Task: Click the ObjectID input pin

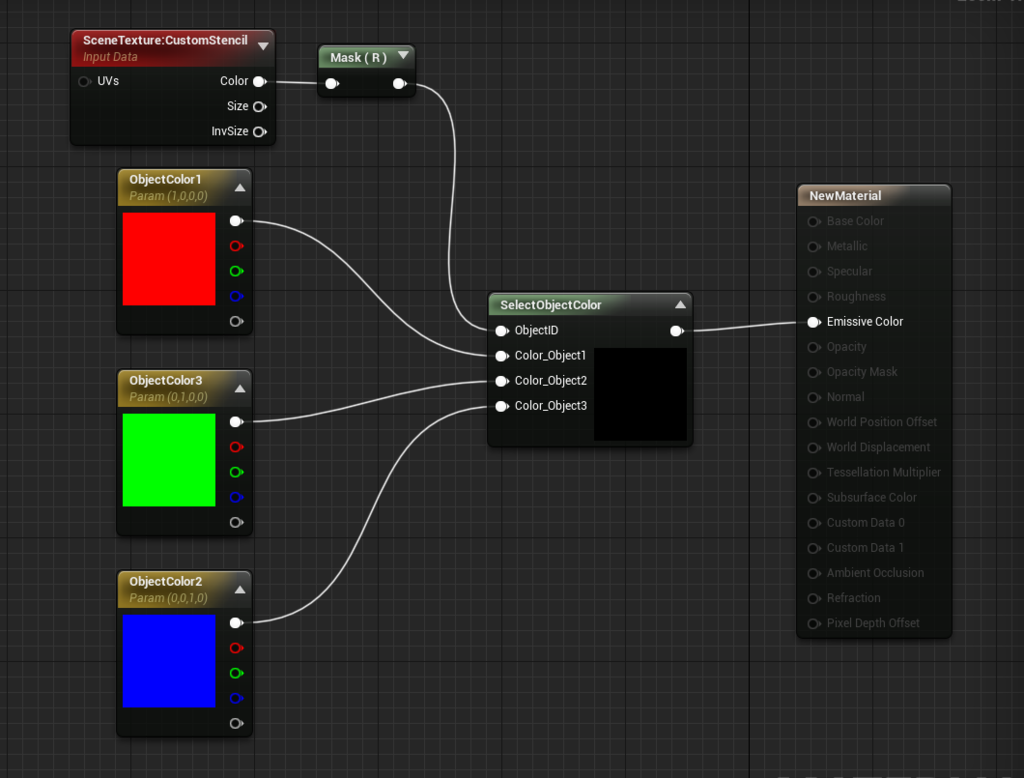Action: pos(502,331)
